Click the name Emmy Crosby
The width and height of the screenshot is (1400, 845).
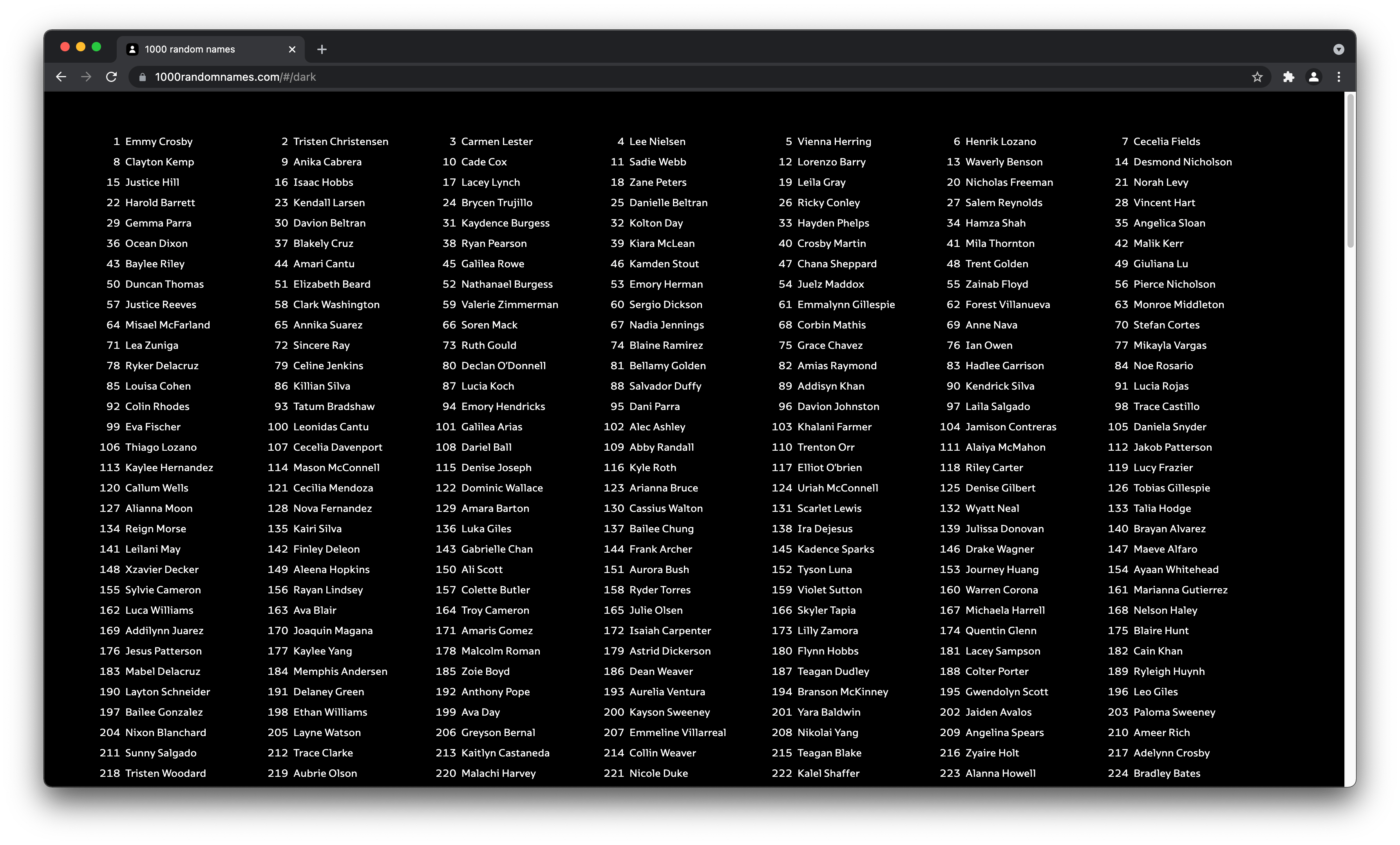[x=159, y=141]
